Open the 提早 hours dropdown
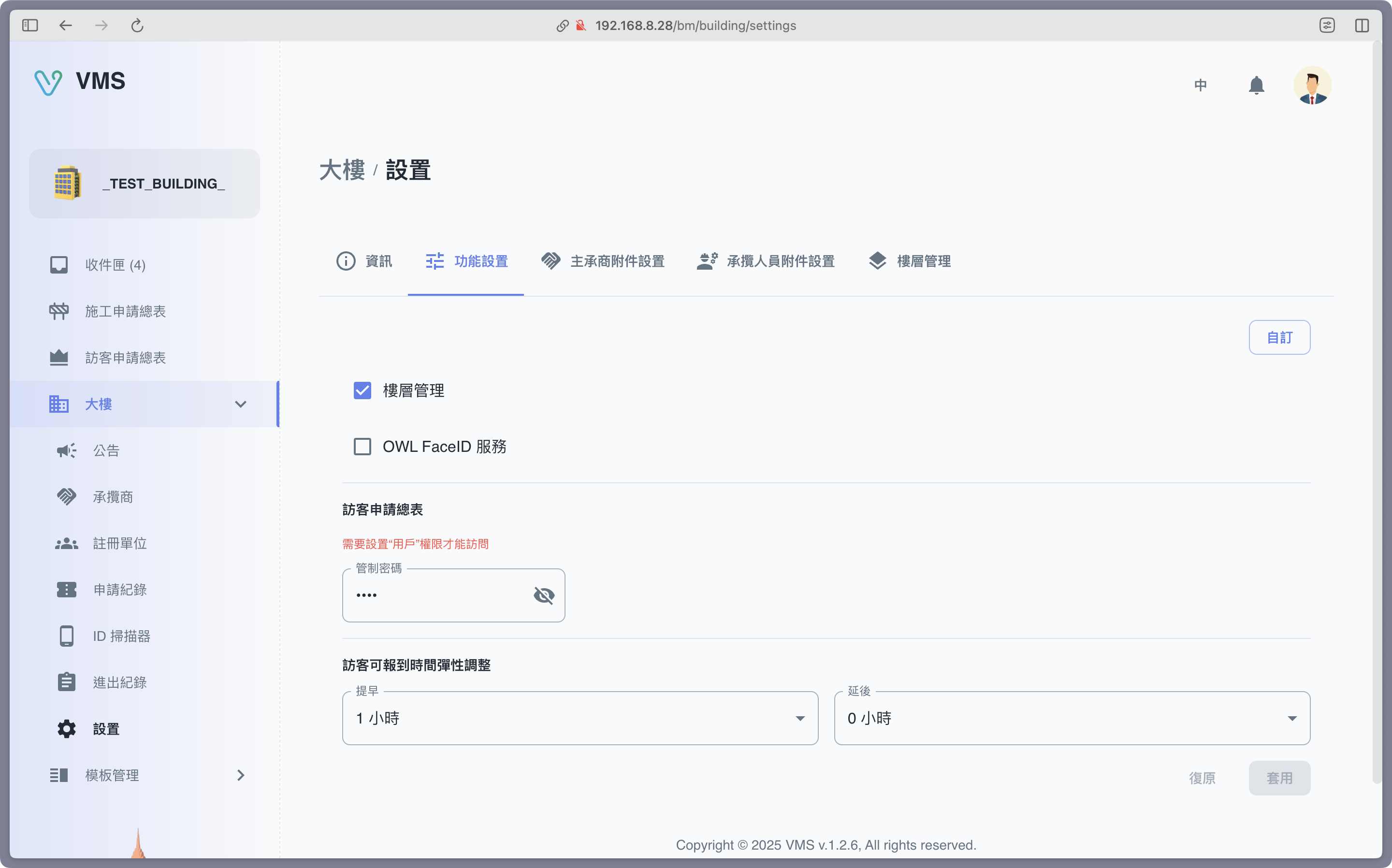The image size is (1392, 868). pos(580,718)
